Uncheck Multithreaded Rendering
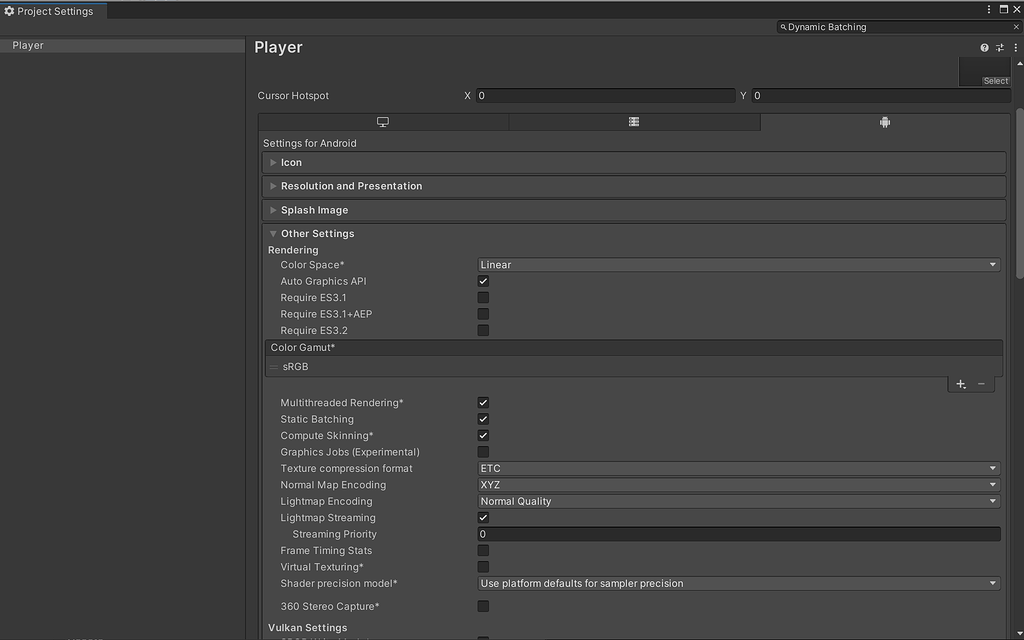This screenshot has height=640, width=1024. pyautogui.click(x=483, y=402)
